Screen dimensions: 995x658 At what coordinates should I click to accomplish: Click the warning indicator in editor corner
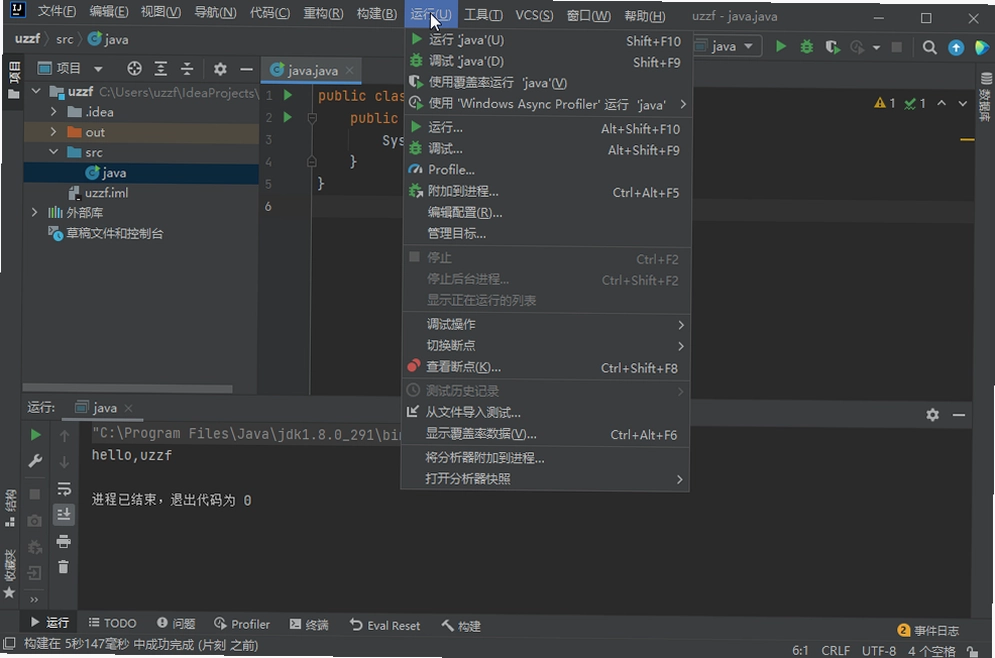(x=885, y=103)
